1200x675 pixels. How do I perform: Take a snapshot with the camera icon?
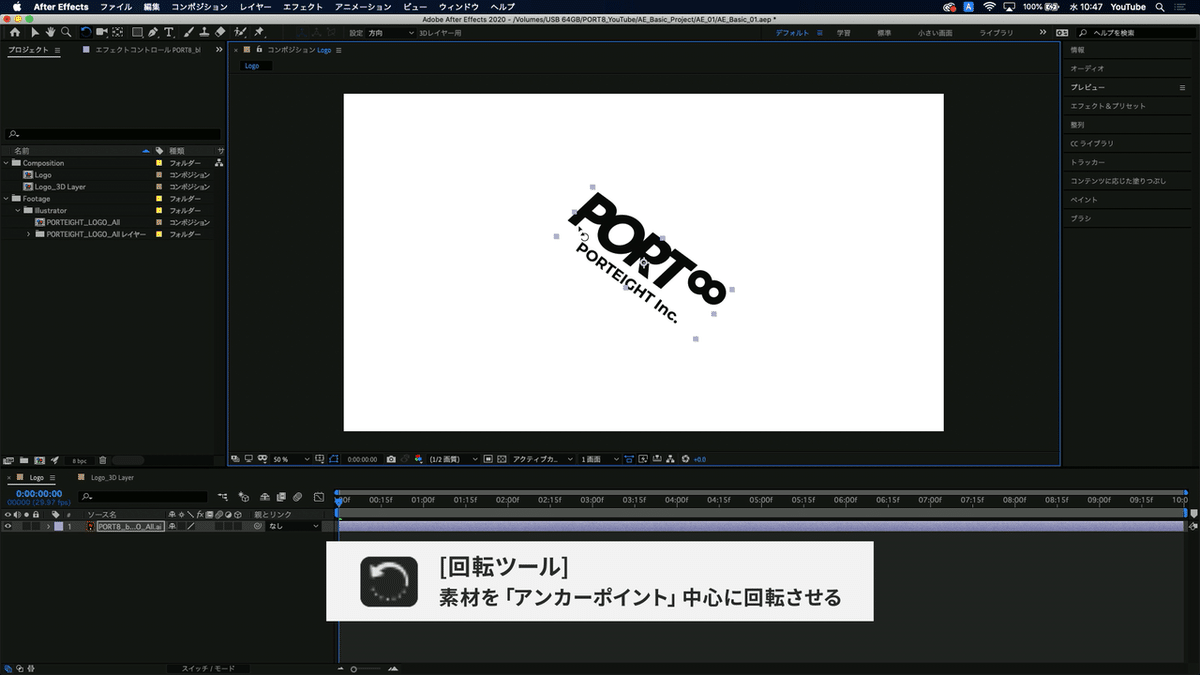391,457
